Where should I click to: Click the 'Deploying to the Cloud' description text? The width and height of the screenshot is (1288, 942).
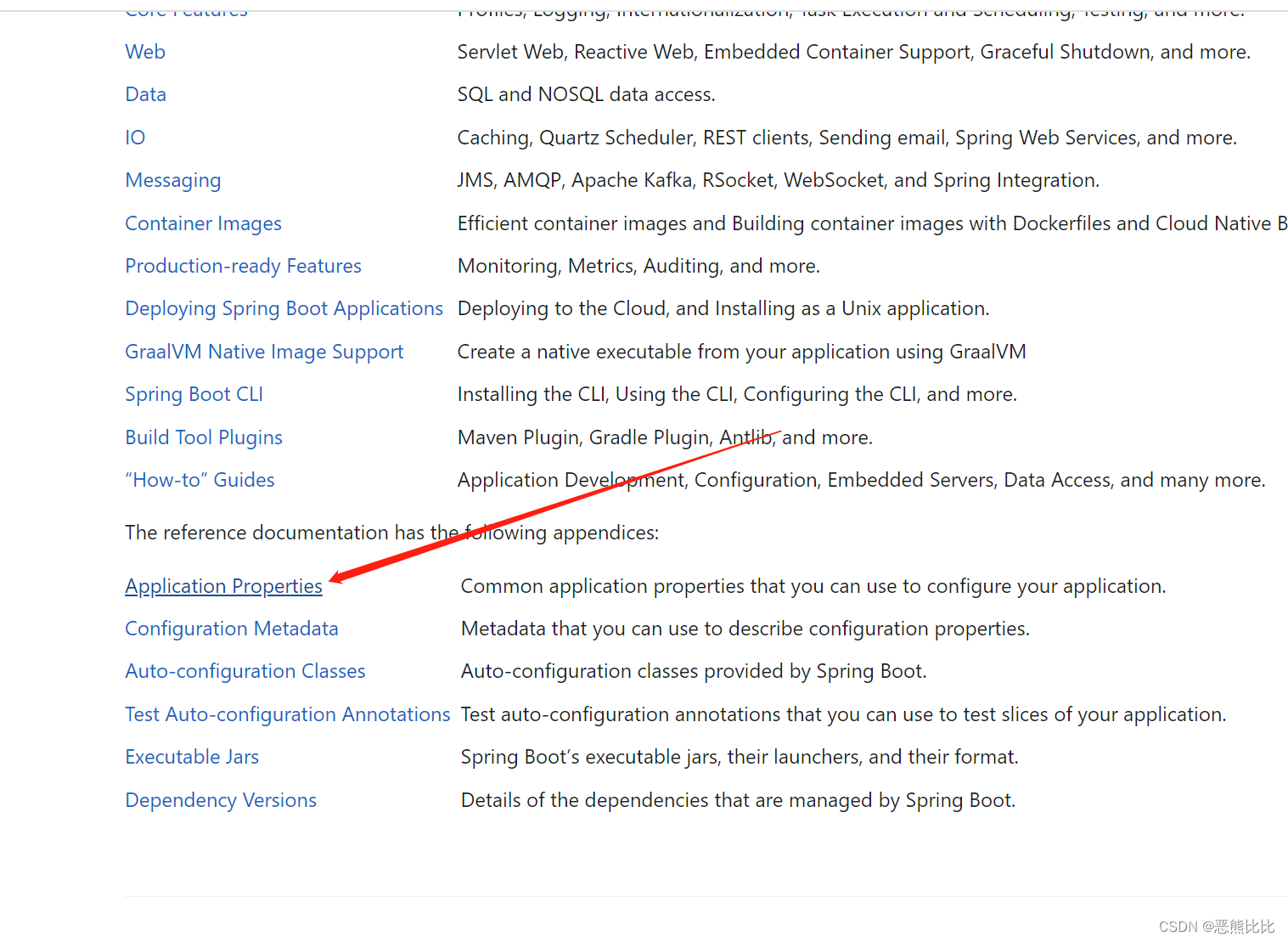coord(723,308)
